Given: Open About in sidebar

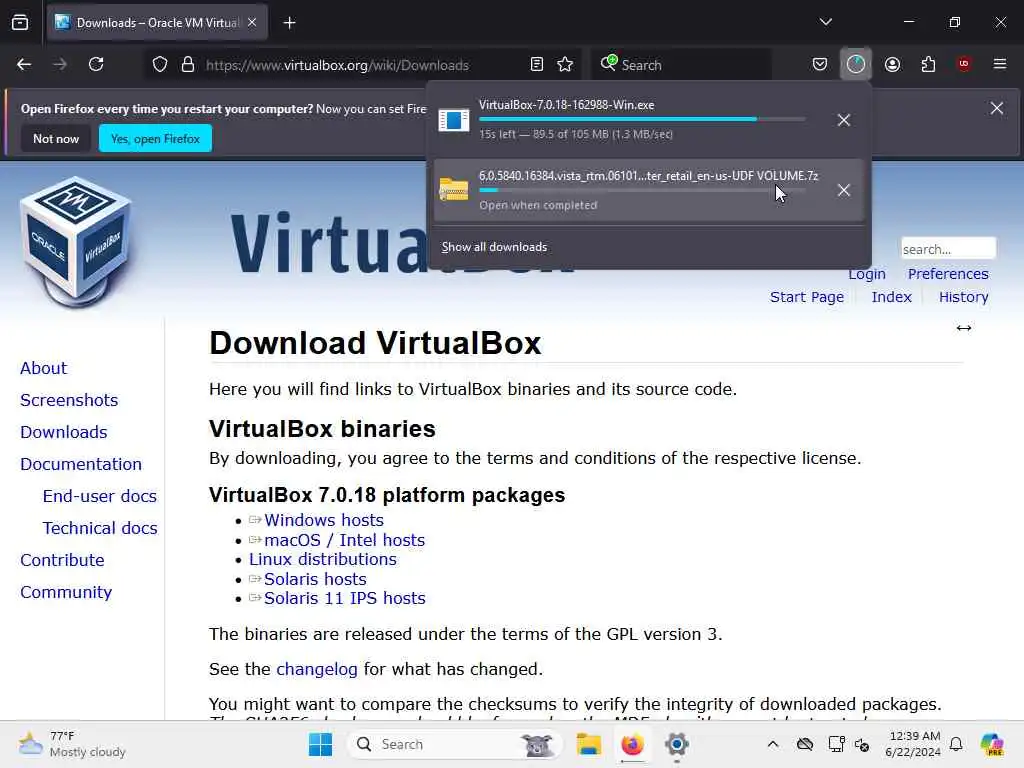Looking at the screenshot, I should pyautogui.click(x=43, y=368).
